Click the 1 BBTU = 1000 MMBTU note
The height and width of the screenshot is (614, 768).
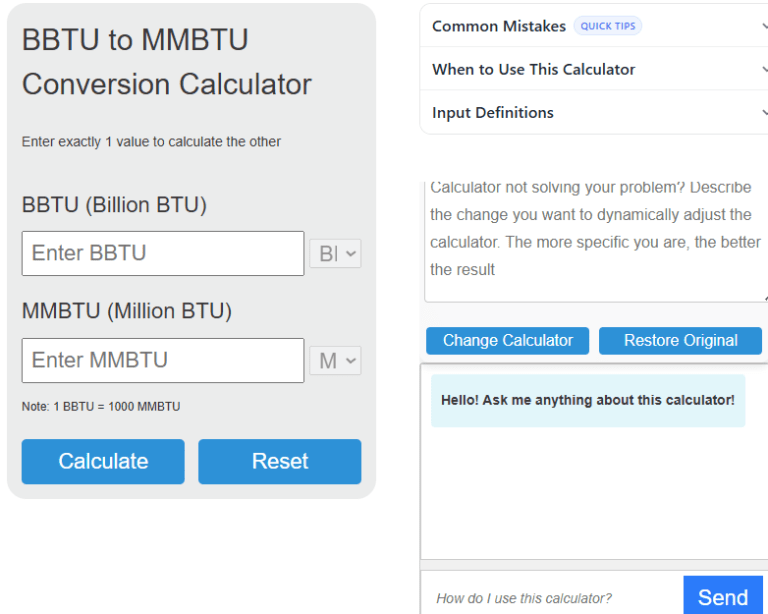click(x=101, y=407)
